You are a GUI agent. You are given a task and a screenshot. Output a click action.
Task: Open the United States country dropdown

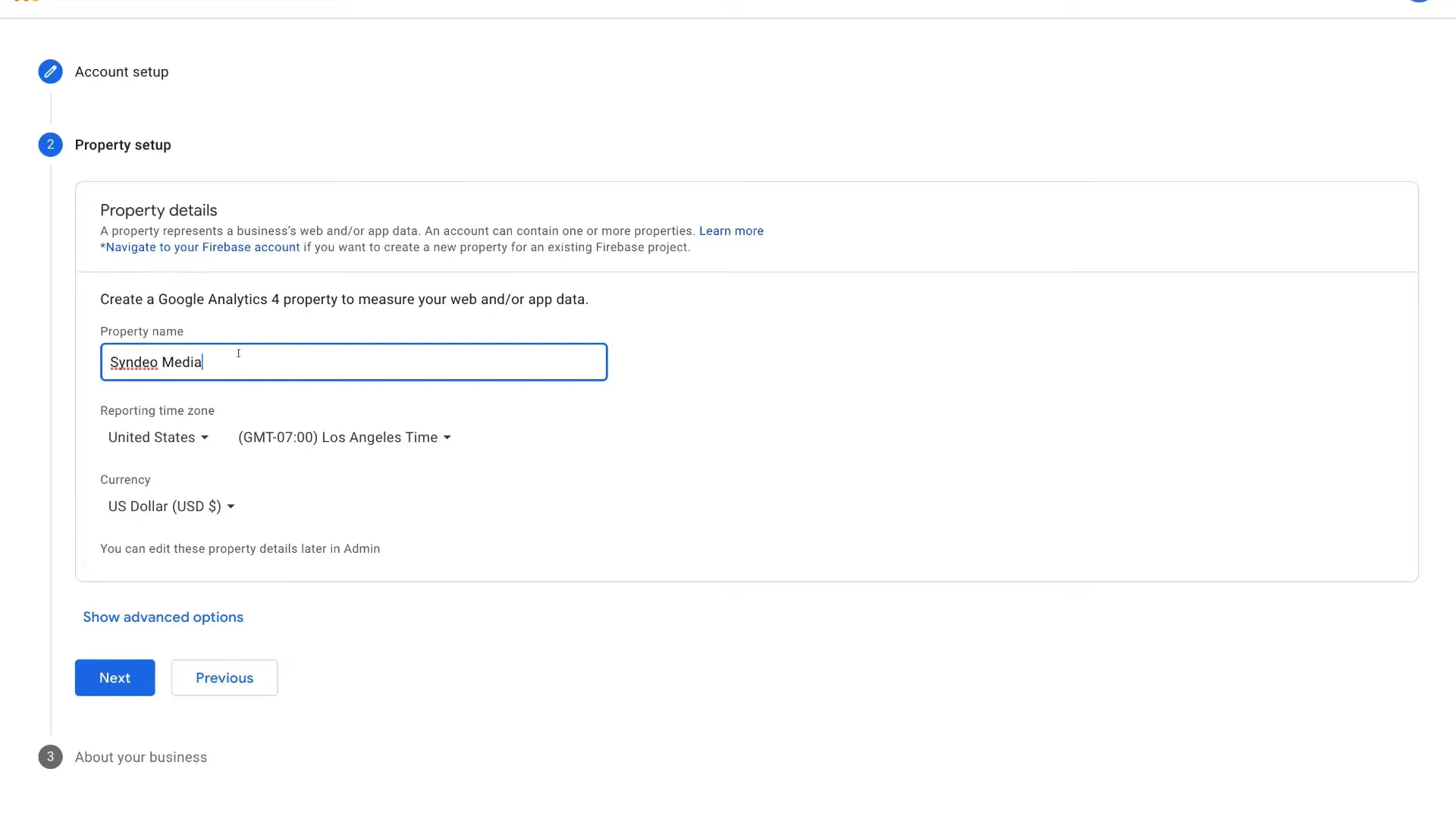pos(158,438)
